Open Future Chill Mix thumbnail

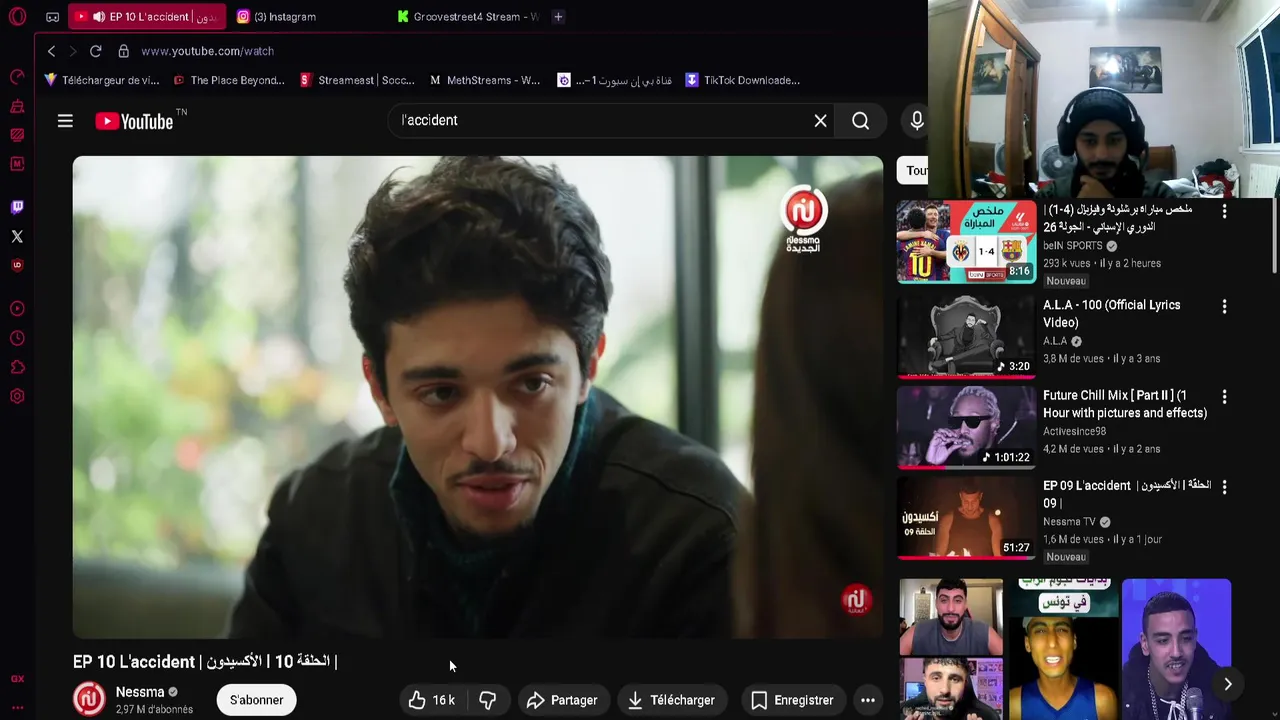point(966,427)
